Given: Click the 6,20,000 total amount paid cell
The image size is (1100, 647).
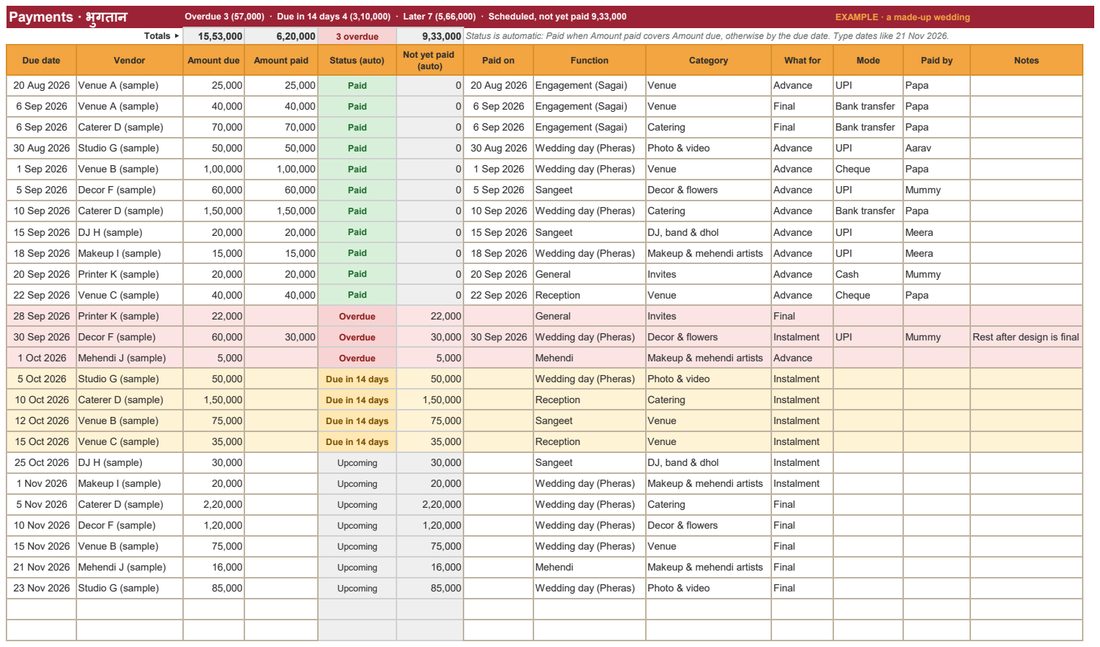Looking at the screenshot, I should (x=281, y=36).
